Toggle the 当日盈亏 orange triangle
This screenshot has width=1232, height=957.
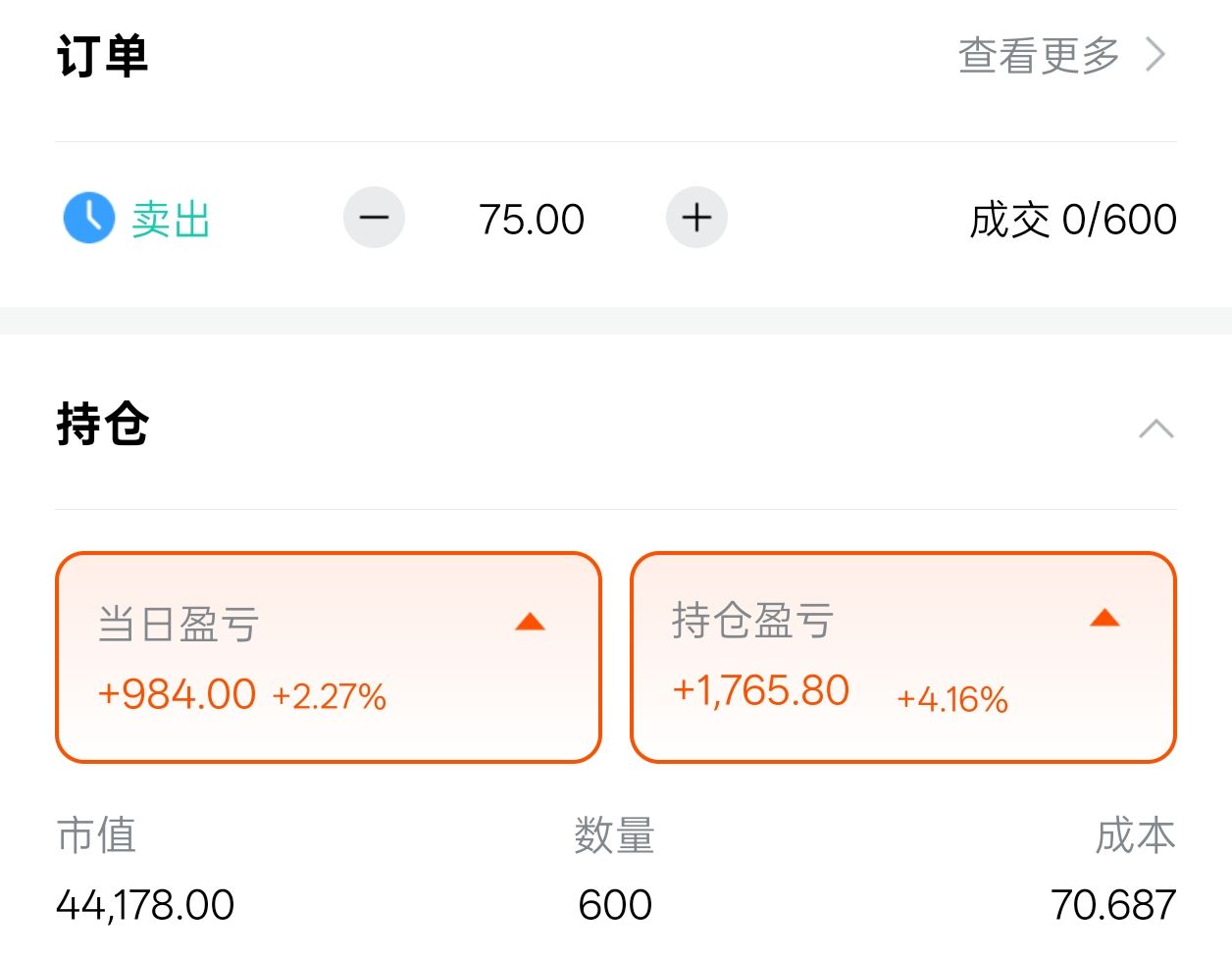530,622
